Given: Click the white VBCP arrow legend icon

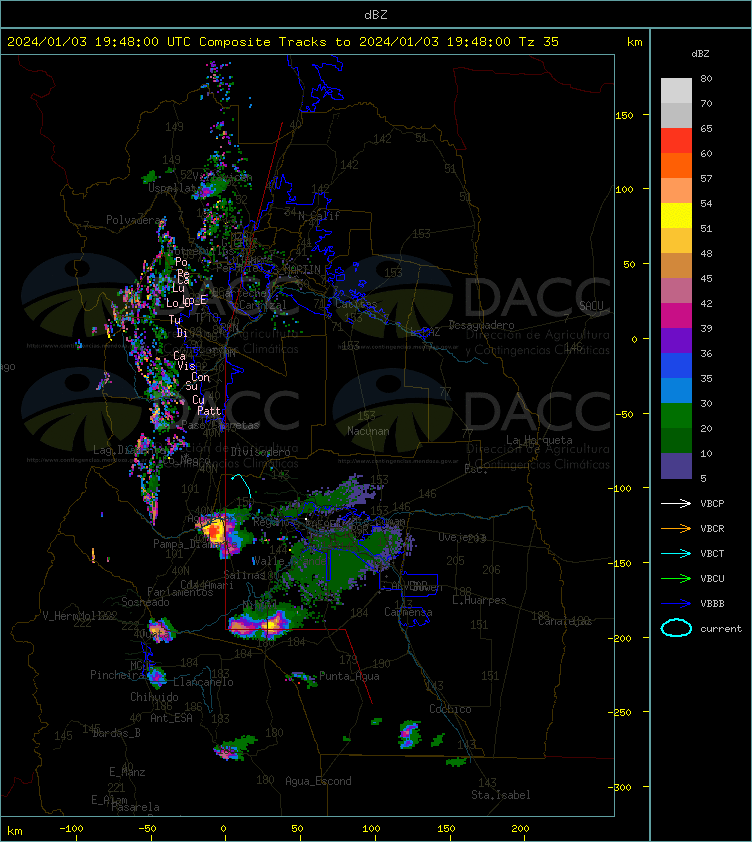Looking at the screenshot, I should (x=676, y=503).
